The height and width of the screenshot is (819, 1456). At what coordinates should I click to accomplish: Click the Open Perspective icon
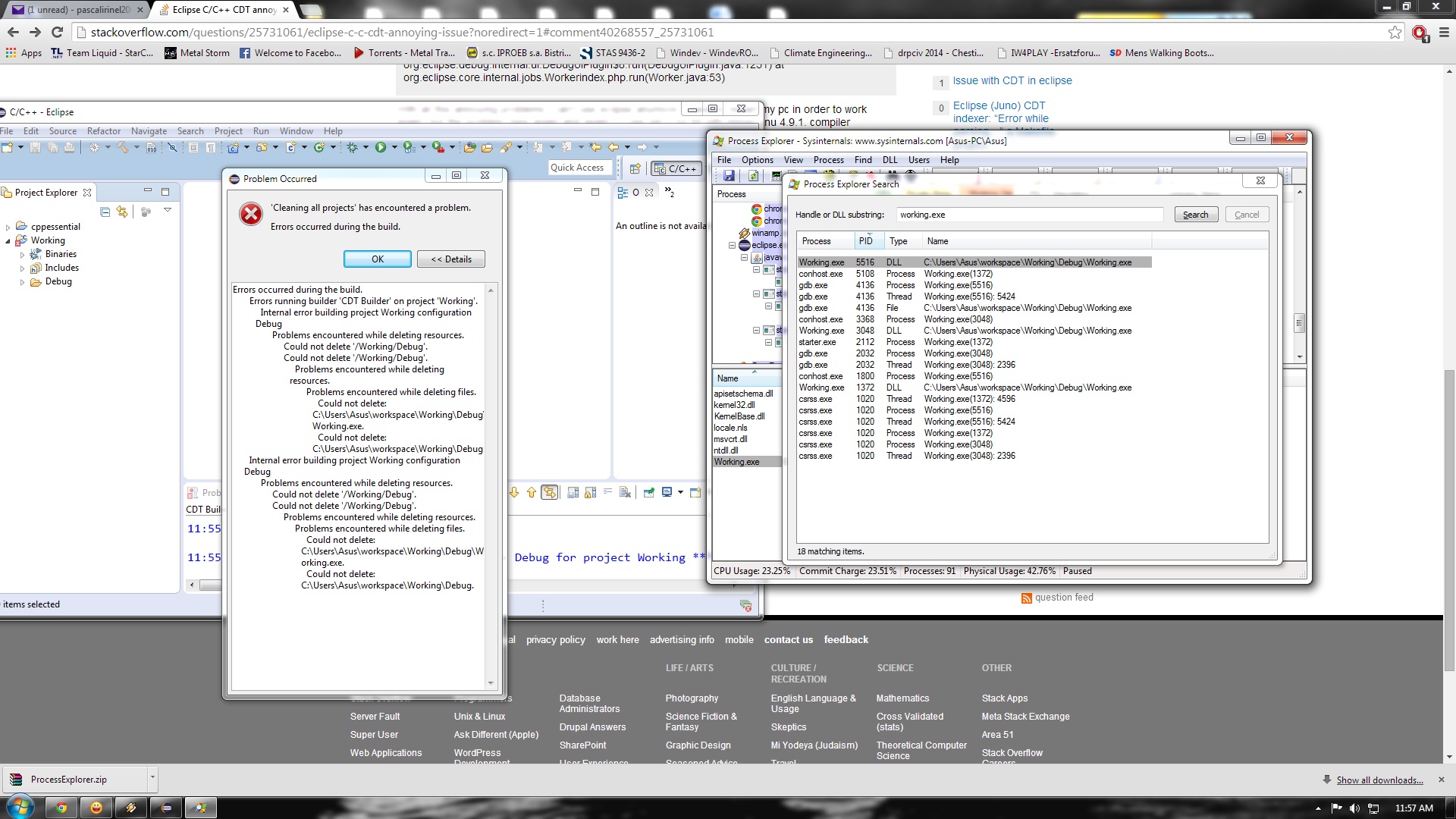click(x=635, y=168)
